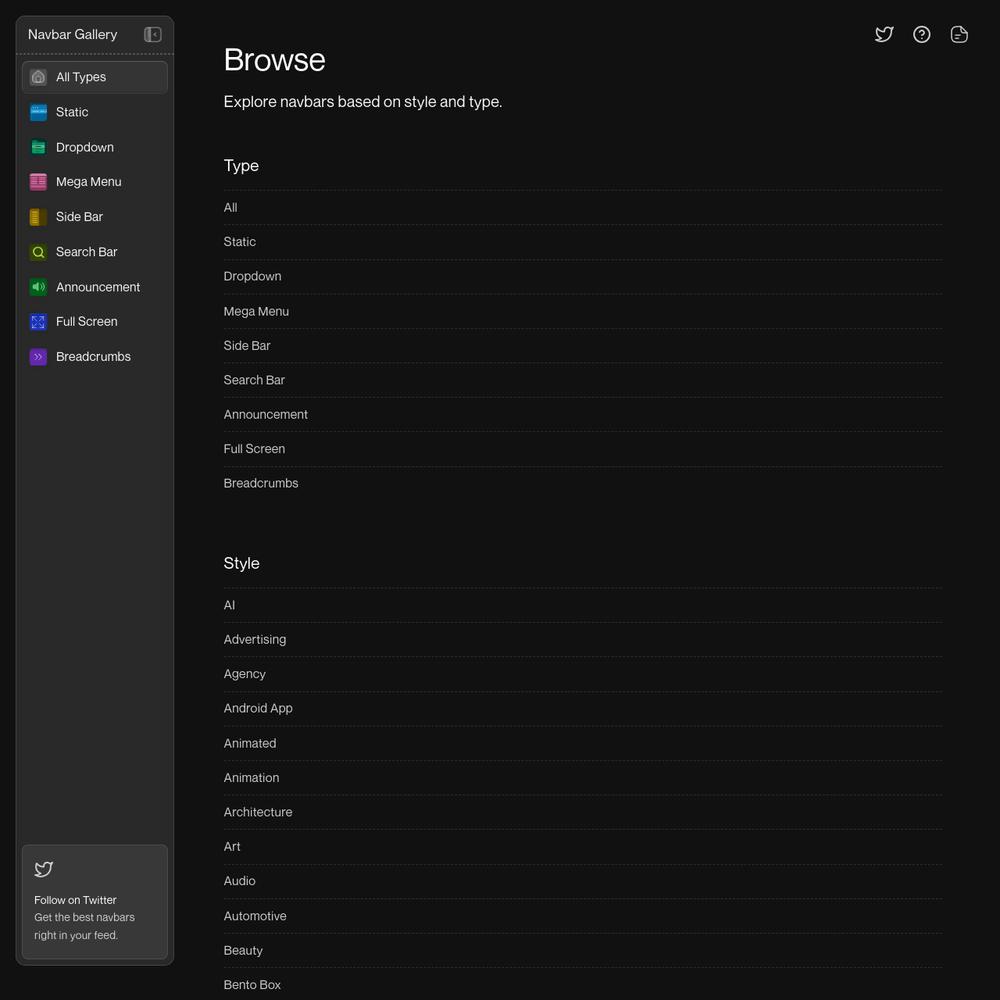Open Breadcrumbs link under Type list
The height and width of the screenshot is (1000, 1000).
pyautogui.click(x=261, y=483)
